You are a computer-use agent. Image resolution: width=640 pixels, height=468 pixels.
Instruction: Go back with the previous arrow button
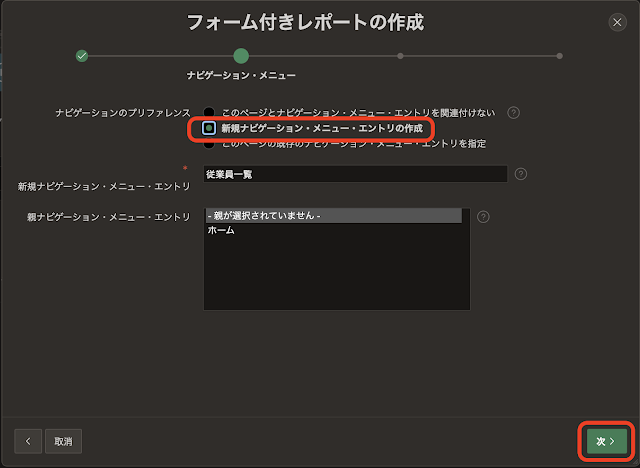click(x=28, y=441)
